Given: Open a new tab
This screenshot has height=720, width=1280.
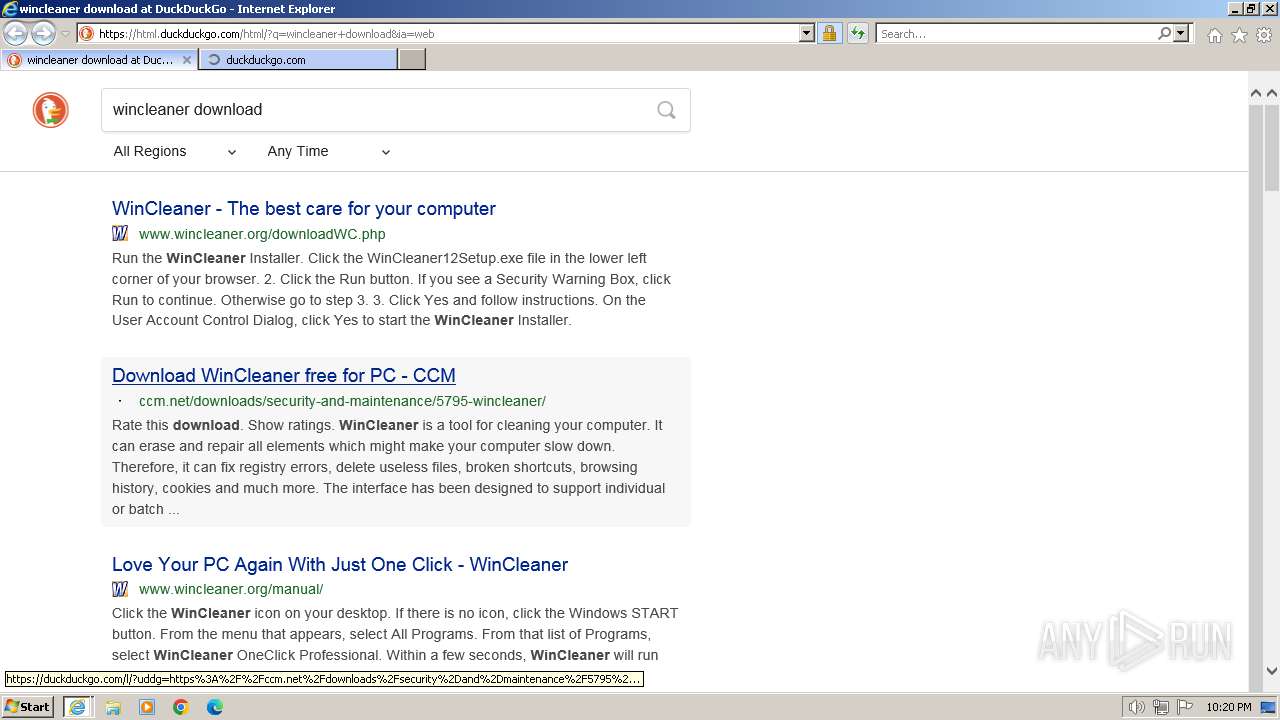Looking at the screenshot, I should [x=412, y=60].
